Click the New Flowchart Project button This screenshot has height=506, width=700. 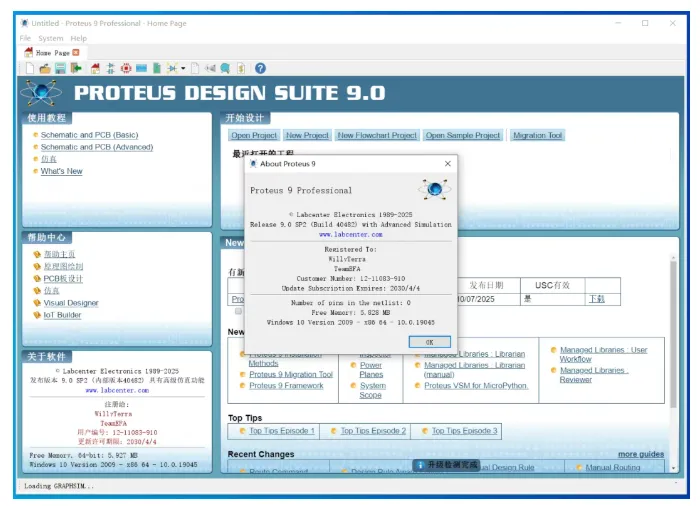tap(377, 135)
